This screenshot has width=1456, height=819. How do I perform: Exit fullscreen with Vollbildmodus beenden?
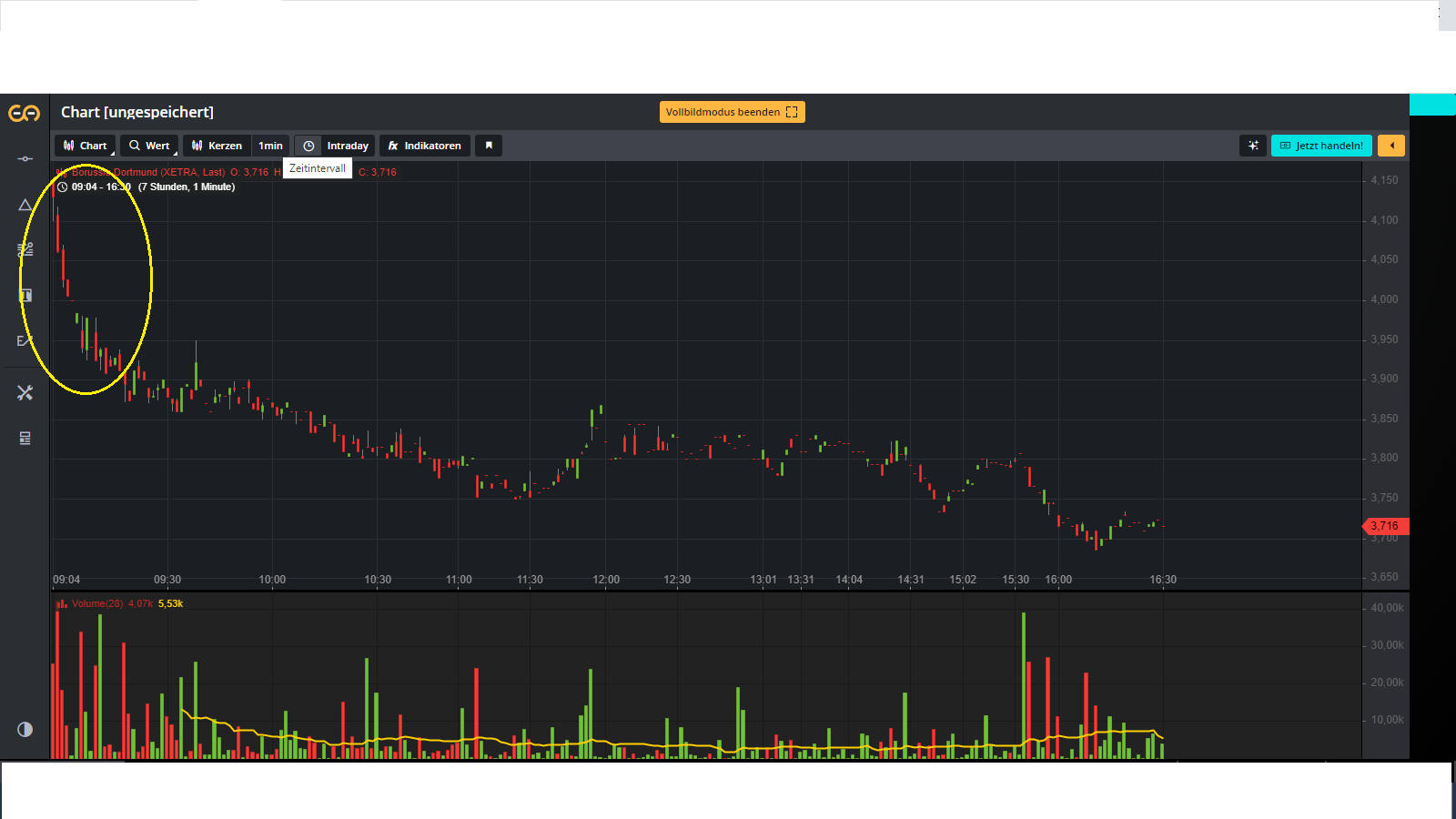pyautogui.click(x=732, y=112)
